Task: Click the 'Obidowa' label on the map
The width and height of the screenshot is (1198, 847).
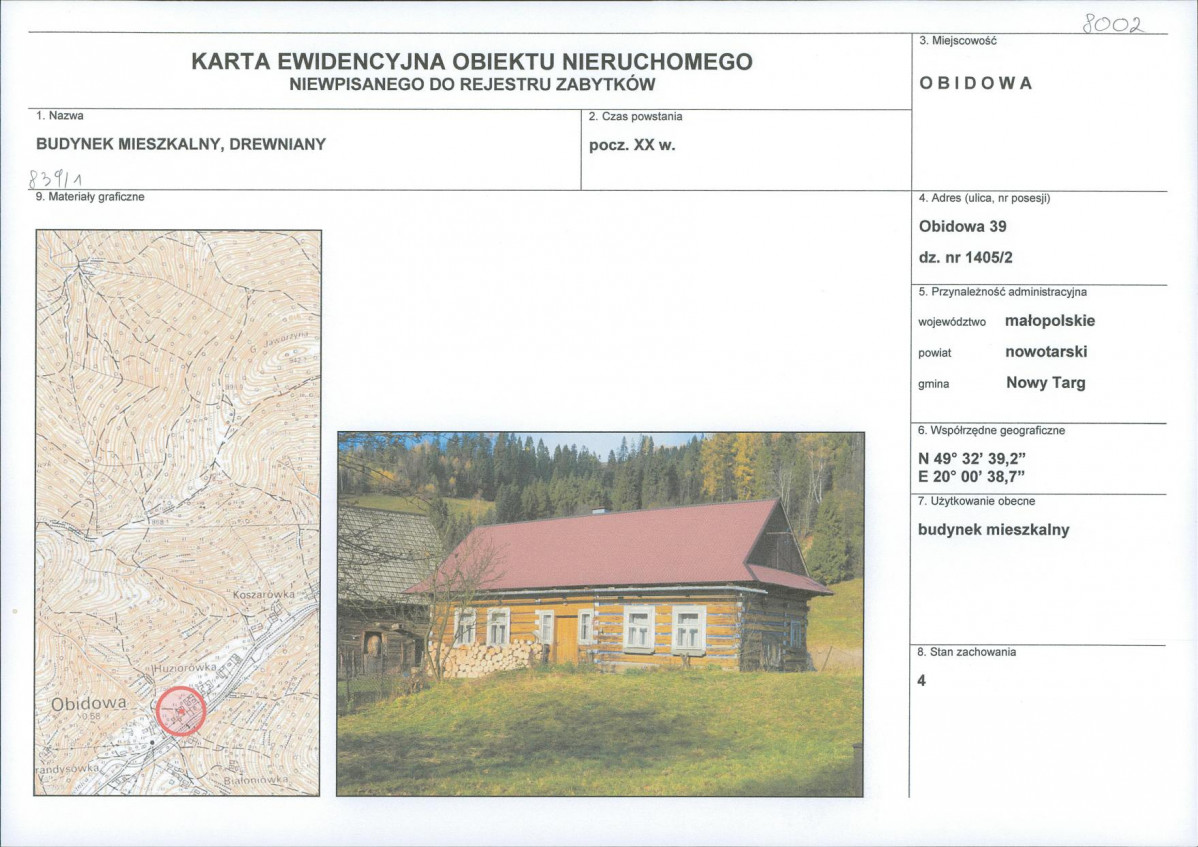Action: 89,703
